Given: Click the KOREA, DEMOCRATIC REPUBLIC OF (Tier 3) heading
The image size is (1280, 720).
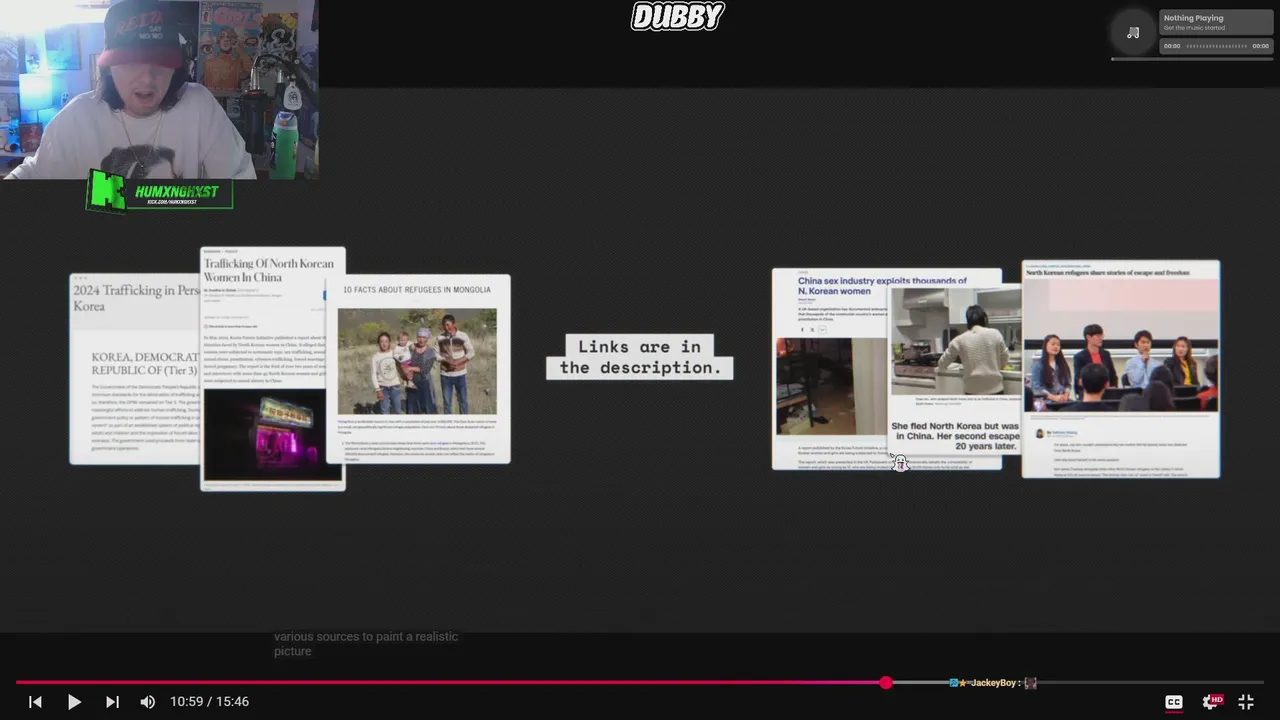Looking at the screenshot, I should click(x=145, y=363).
